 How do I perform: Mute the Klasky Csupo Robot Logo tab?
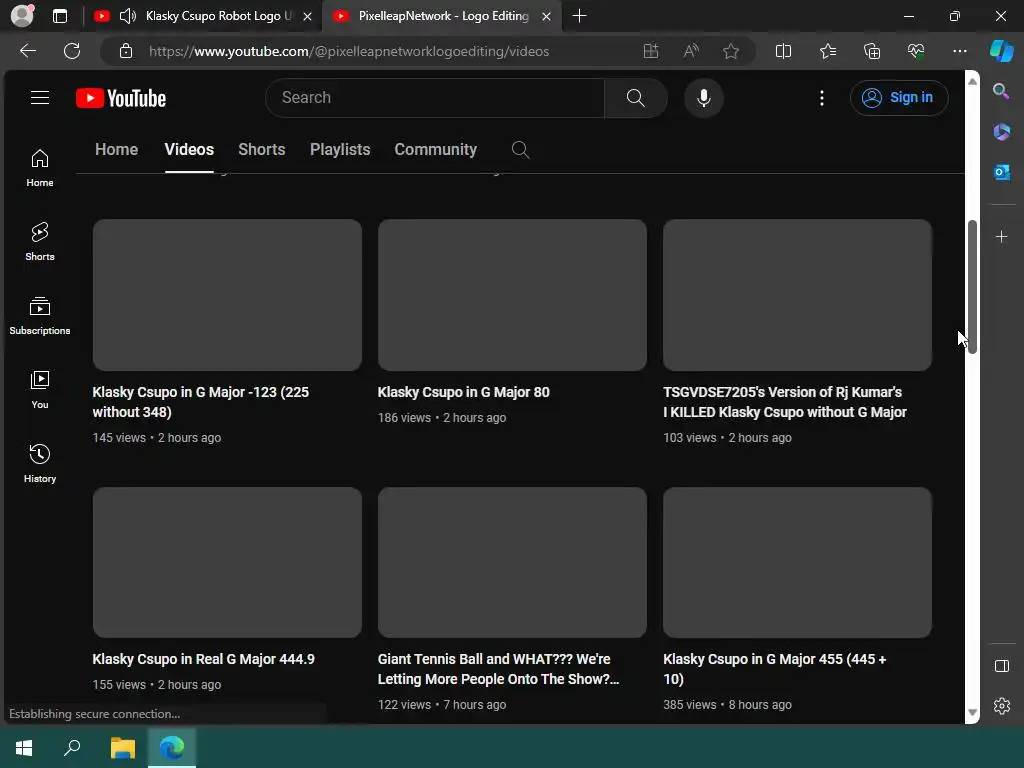tap(128, 16)
